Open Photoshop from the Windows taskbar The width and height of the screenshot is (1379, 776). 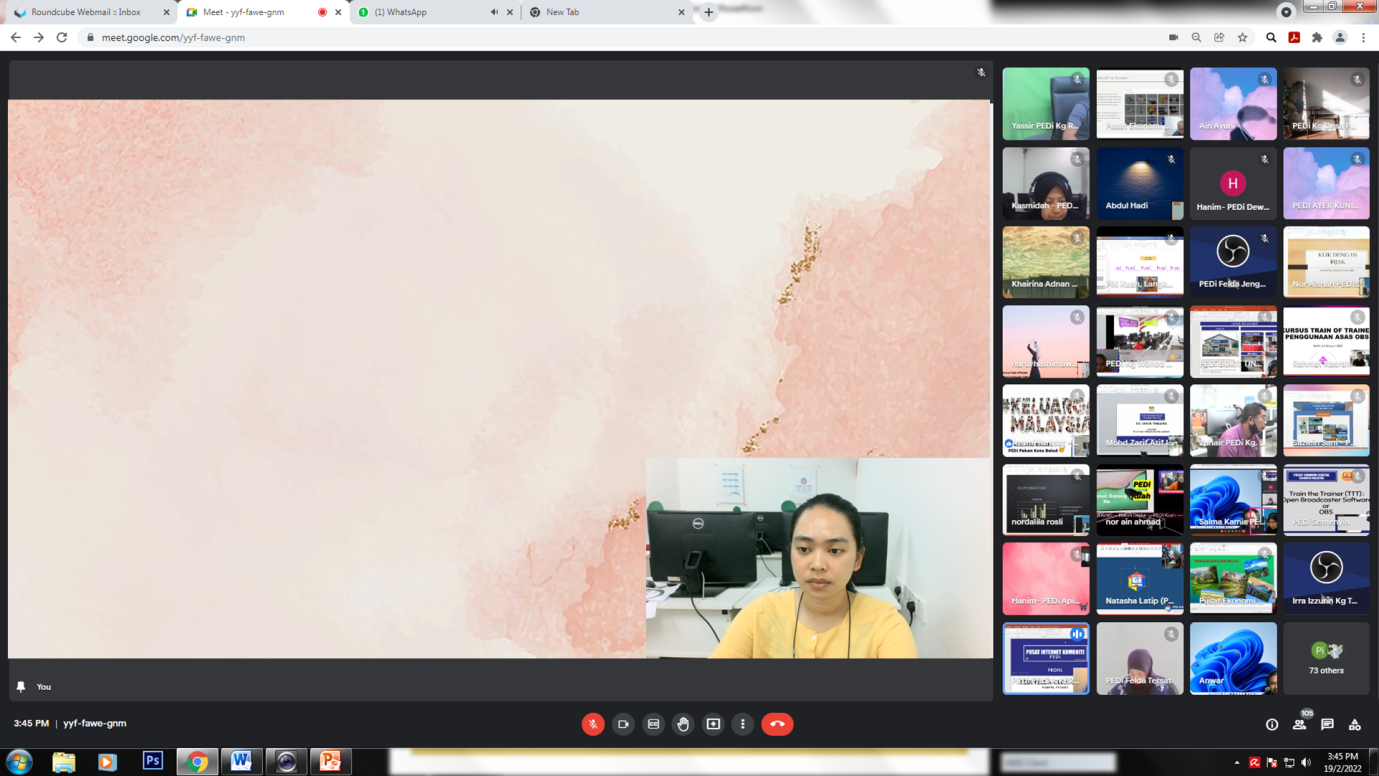[152, 761]
